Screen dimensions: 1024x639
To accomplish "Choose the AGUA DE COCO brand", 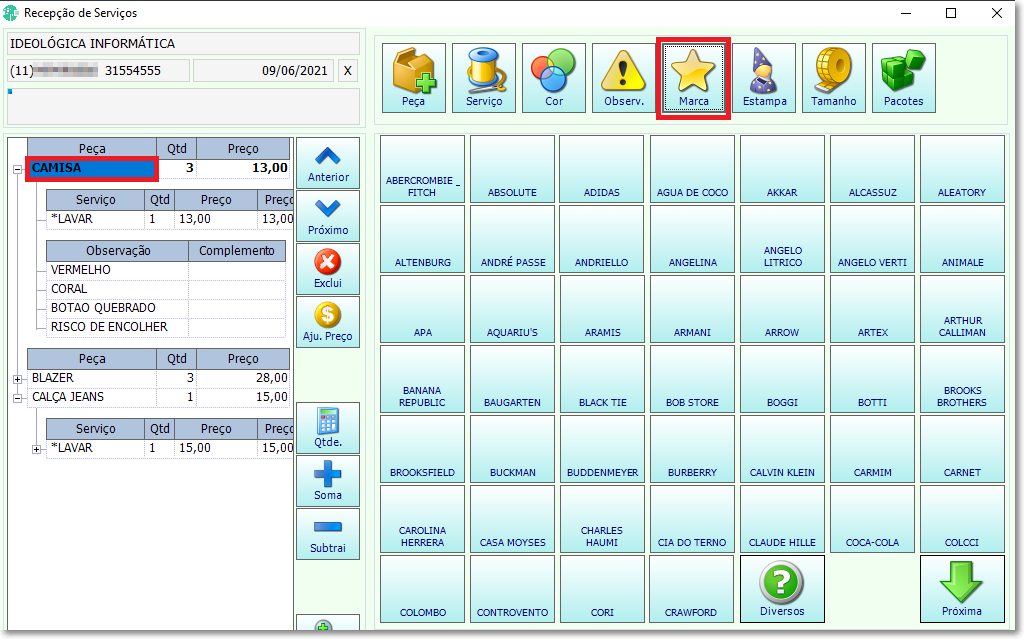I will (x=692, y=169).
